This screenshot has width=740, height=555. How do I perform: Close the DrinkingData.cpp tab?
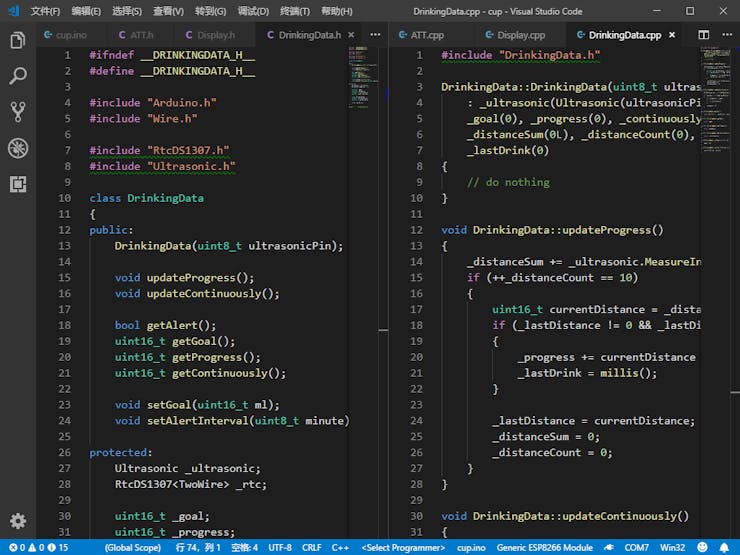671,34
